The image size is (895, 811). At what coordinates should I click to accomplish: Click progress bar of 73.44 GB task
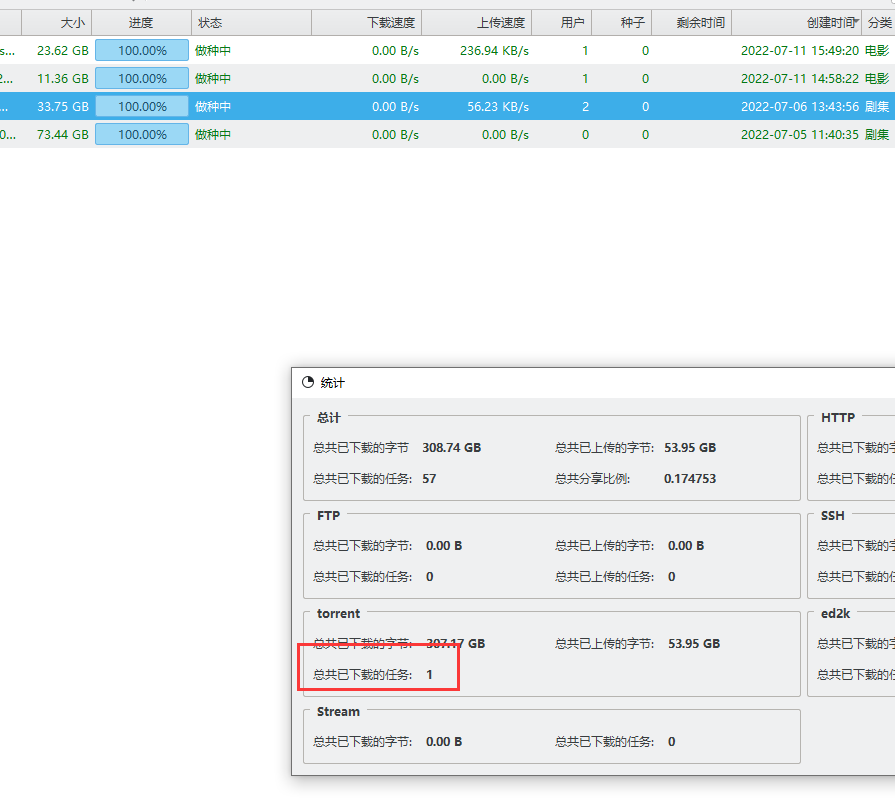[142, 134]
